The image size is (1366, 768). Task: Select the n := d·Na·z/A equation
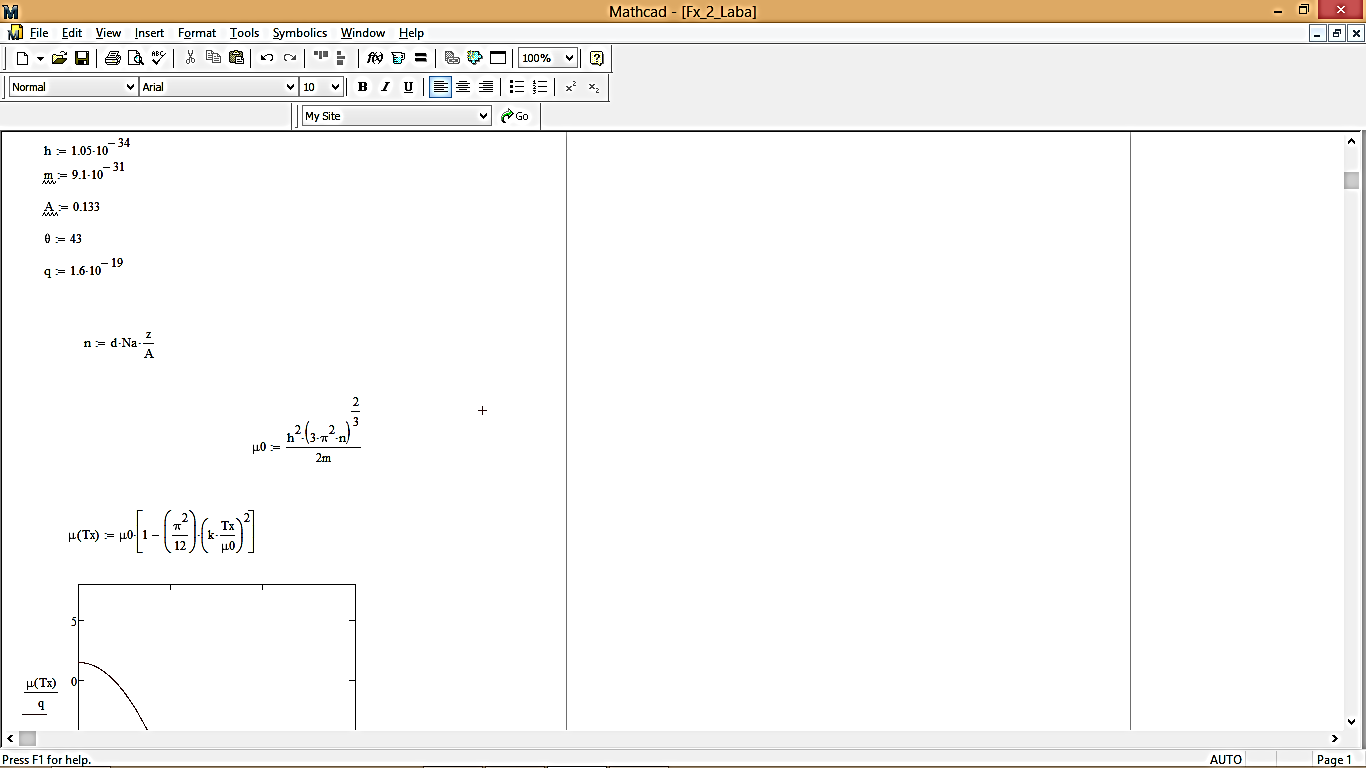[120, 343]
